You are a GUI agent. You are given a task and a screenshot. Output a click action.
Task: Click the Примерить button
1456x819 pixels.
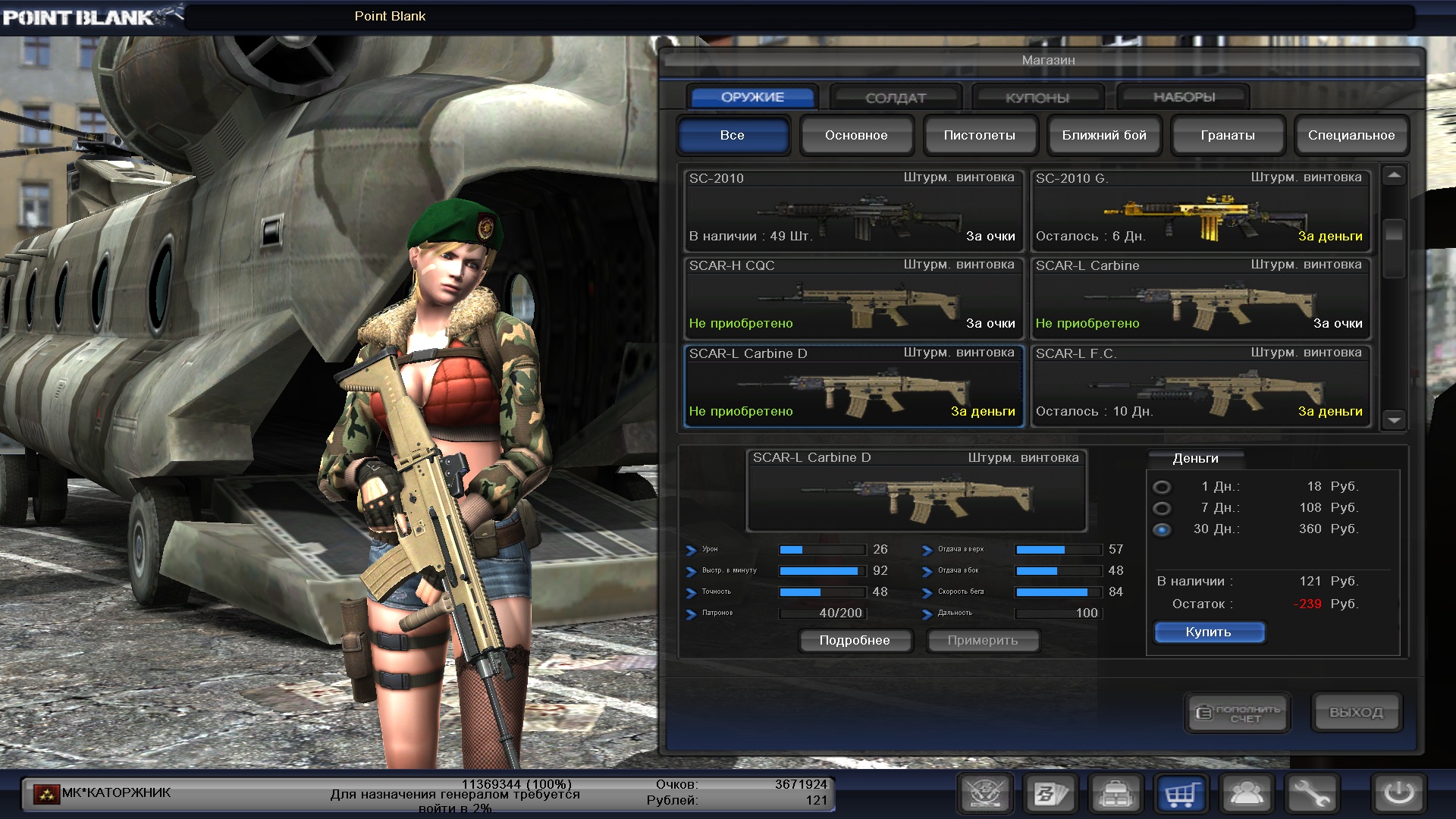tap(983, 641)
